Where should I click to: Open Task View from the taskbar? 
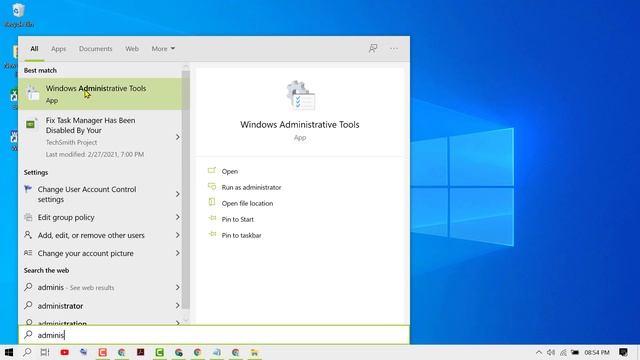pos(45,352)
